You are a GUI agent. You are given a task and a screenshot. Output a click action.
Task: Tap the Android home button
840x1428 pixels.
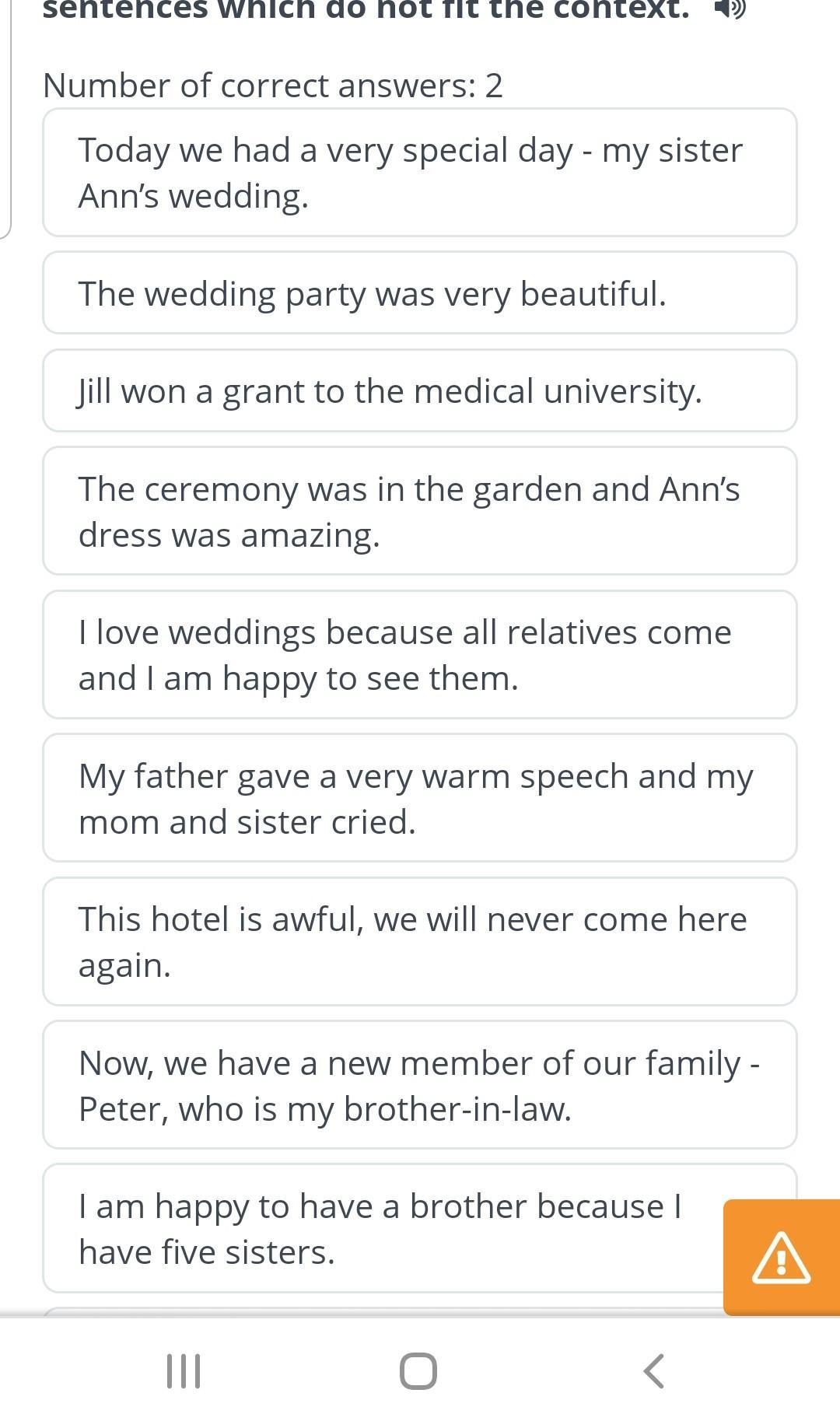pyautogui.click(x=418, y=1370)
